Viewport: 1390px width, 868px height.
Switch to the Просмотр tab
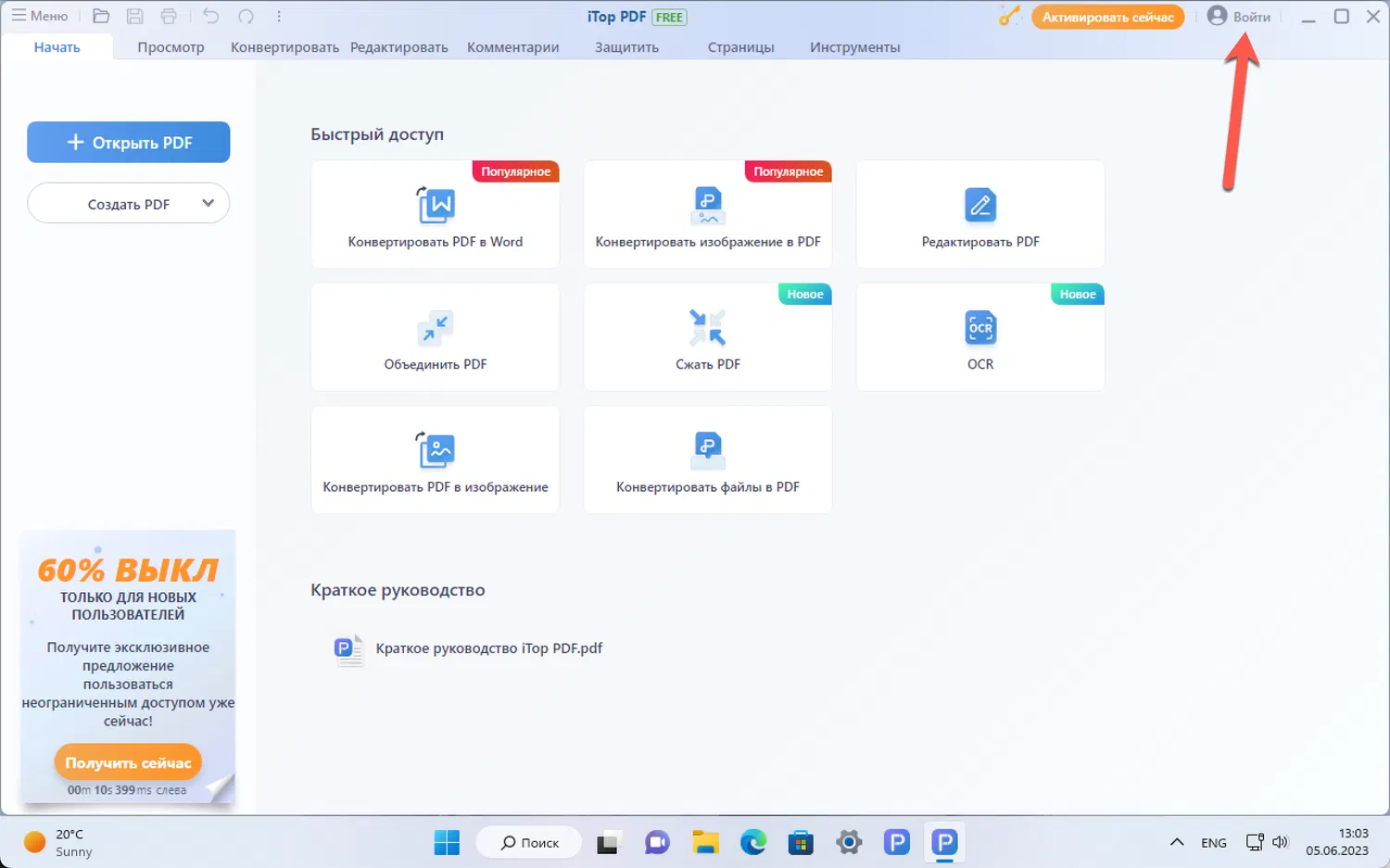pos(171,47)
